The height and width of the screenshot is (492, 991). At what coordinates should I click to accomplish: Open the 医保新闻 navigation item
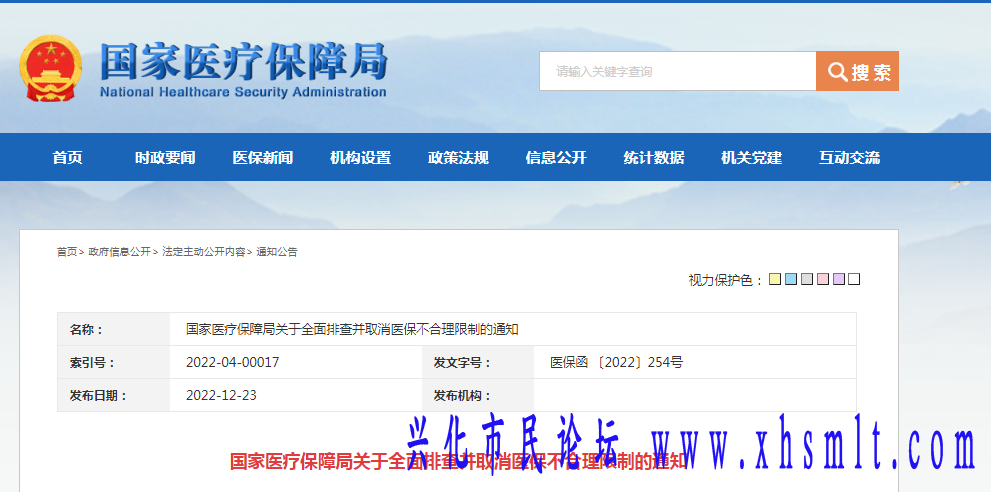(x=262, y=157)
